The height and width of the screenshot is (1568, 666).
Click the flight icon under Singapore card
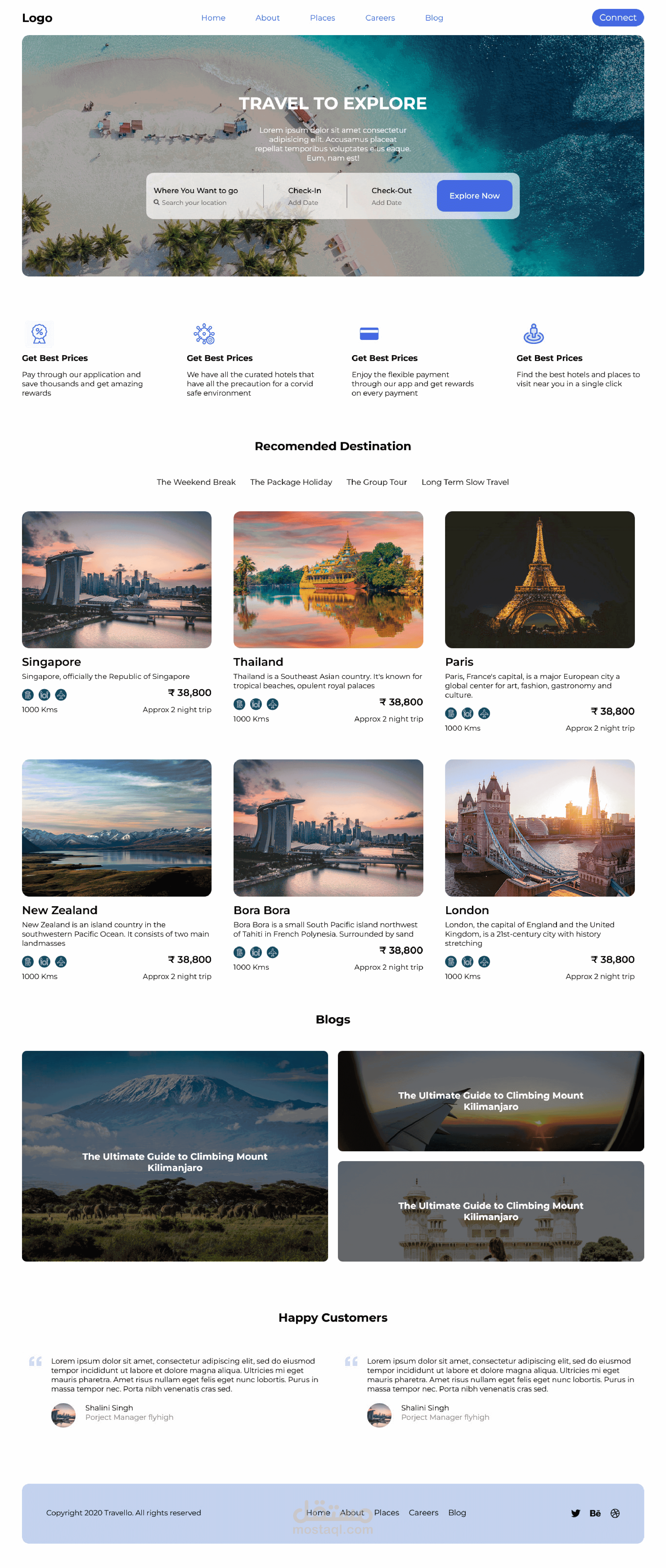coord(61,695)
